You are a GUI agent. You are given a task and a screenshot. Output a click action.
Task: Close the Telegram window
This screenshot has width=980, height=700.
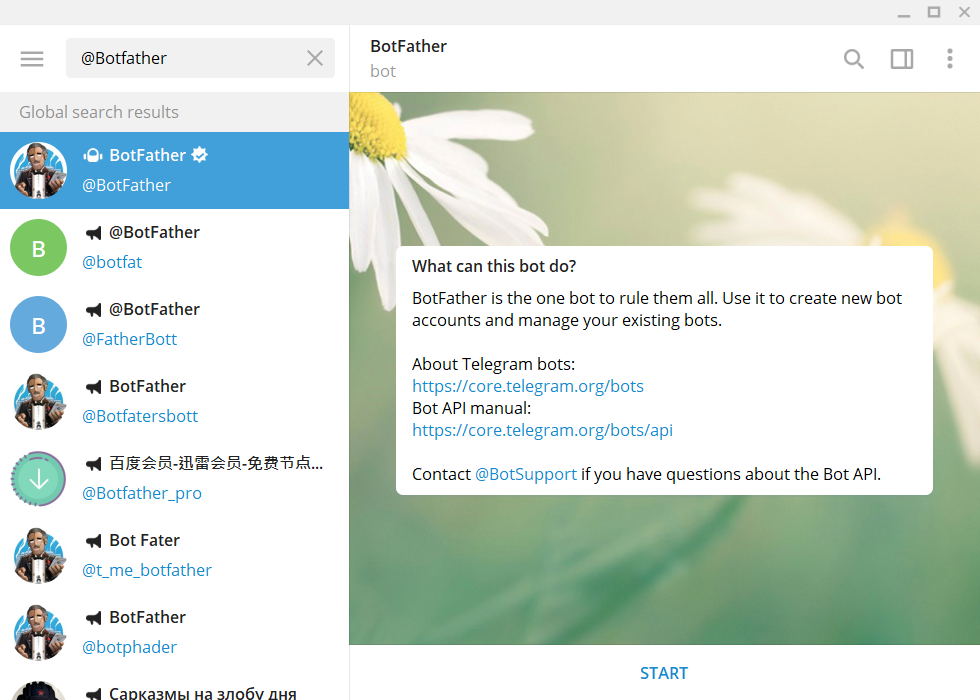(964, 12)
